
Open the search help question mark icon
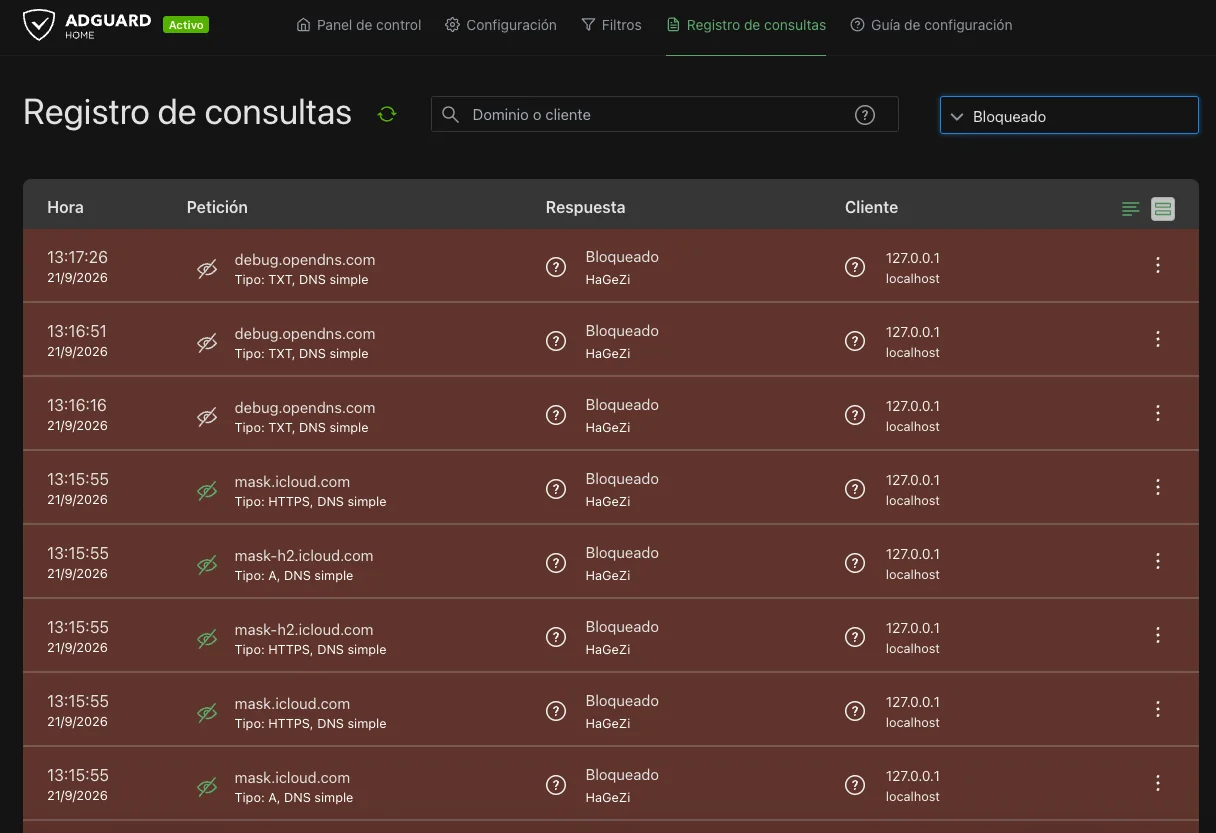click(x=865, y=115)
